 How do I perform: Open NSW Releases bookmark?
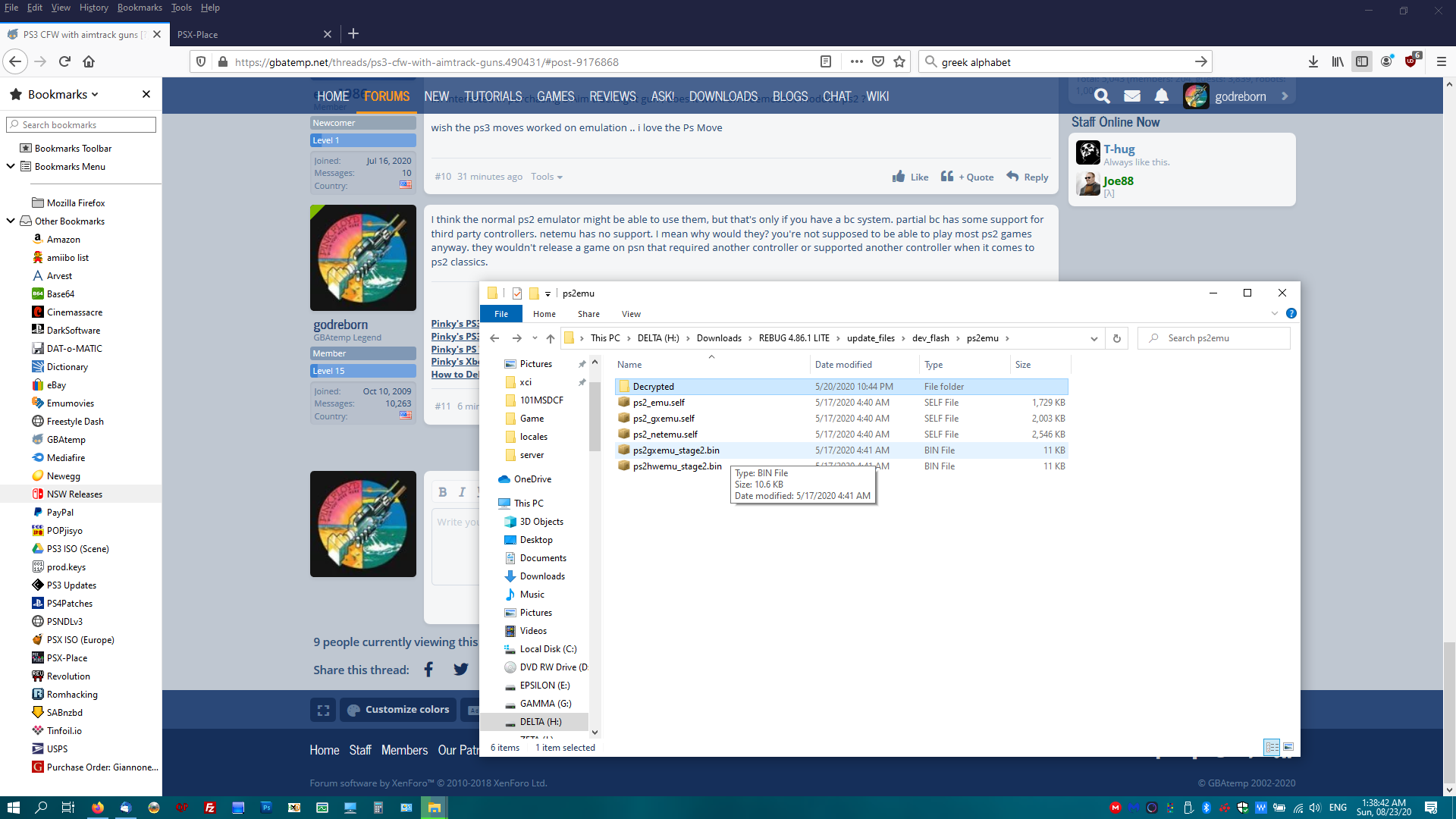click(74, 494)
